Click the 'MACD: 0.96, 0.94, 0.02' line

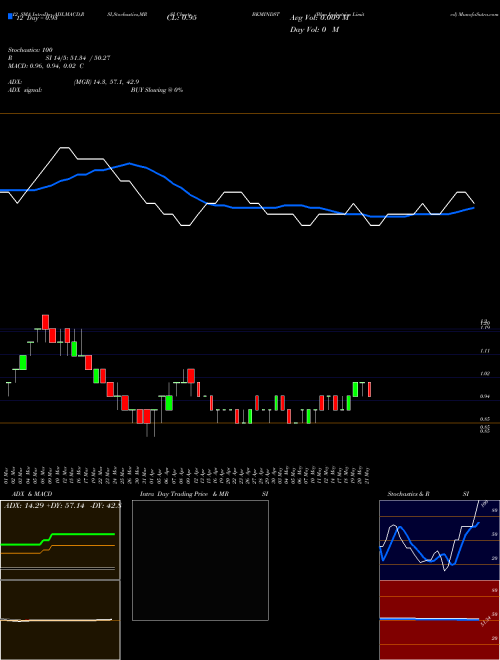click(45, 66)
